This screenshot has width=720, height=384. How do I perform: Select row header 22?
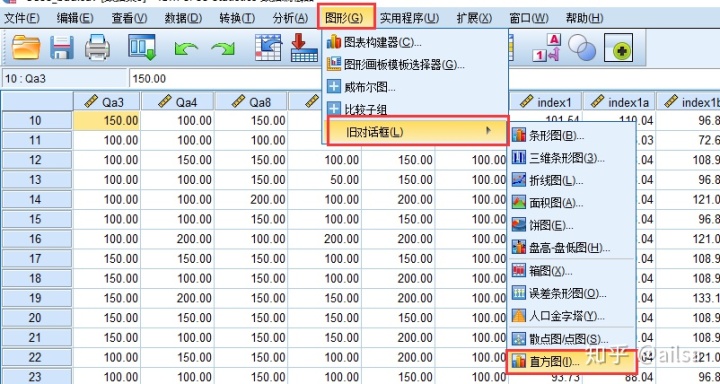click(36, 357)
